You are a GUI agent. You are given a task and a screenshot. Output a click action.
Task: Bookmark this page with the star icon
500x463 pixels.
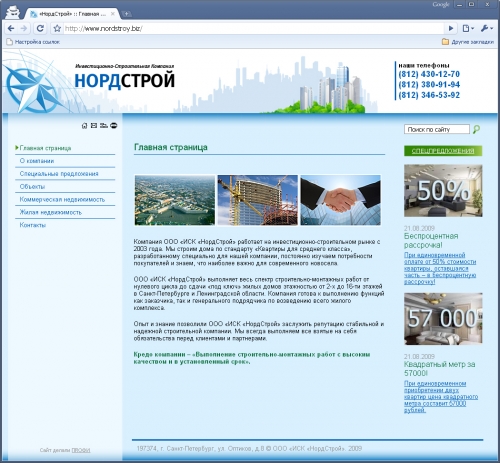tap(57, 29)
